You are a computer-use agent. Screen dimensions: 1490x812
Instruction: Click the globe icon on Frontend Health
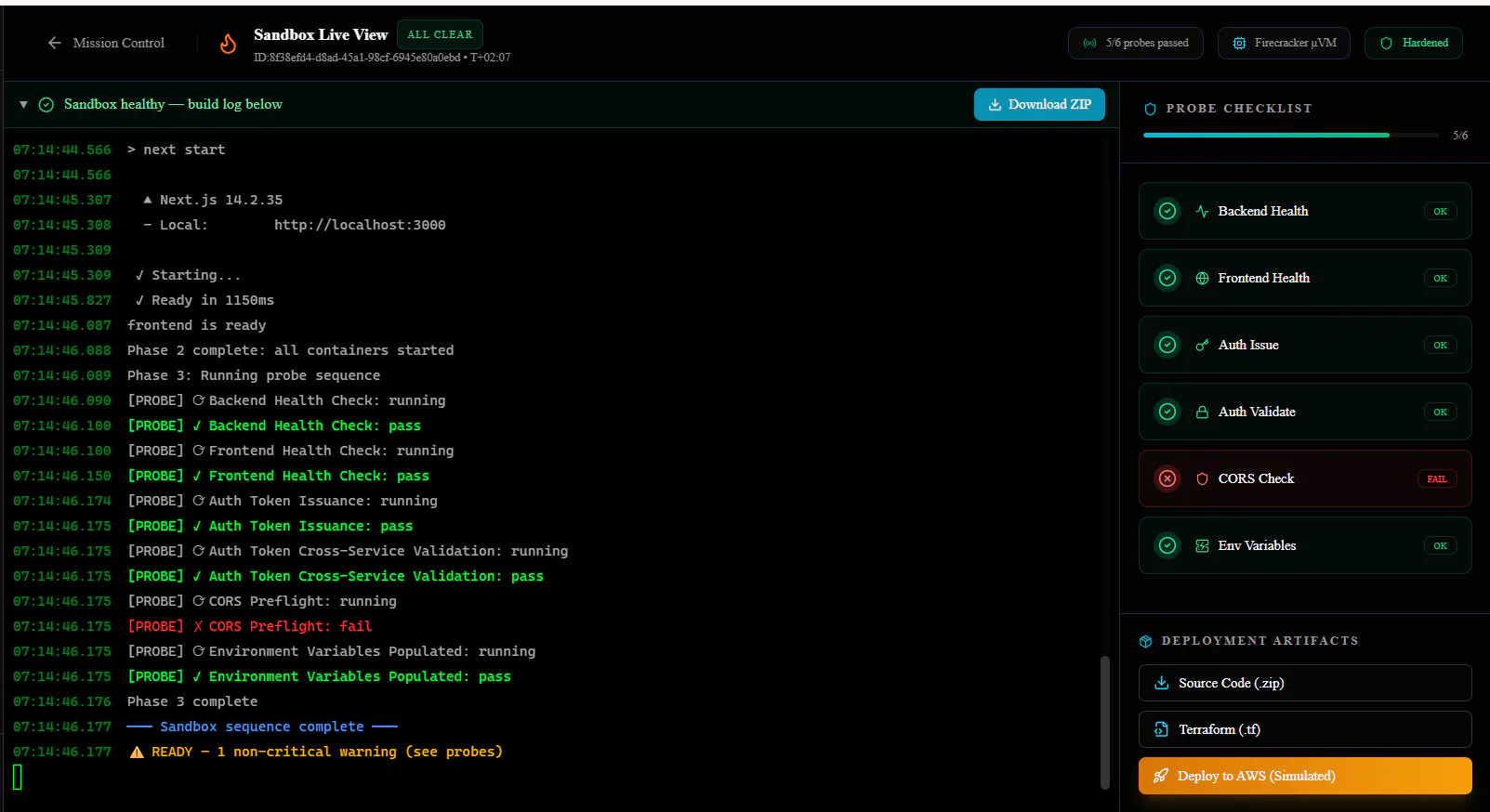[x=1202, y=278]
